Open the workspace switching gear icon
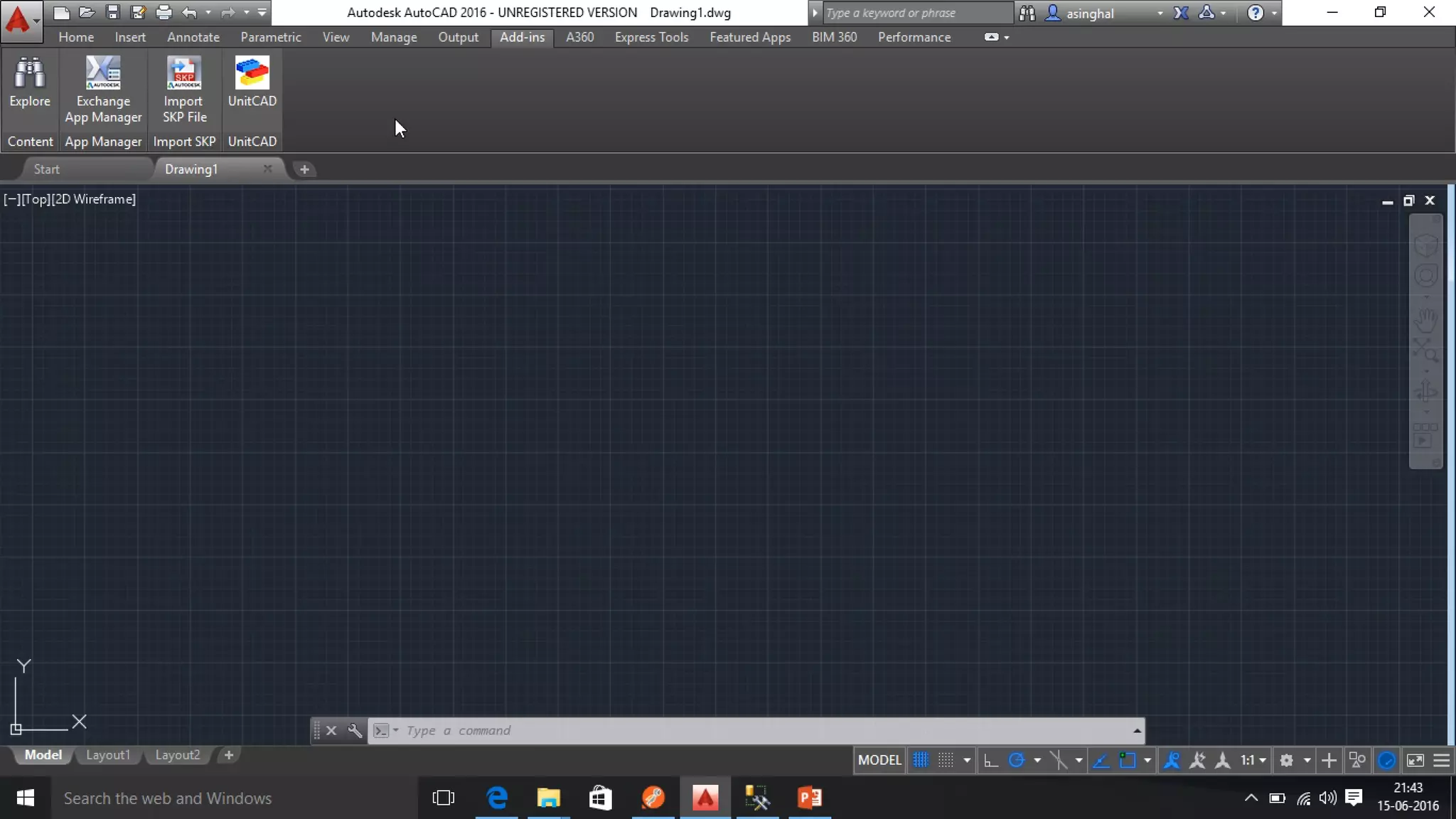This screenshot has width=1456, height=819. click(x=1286, y=760)
